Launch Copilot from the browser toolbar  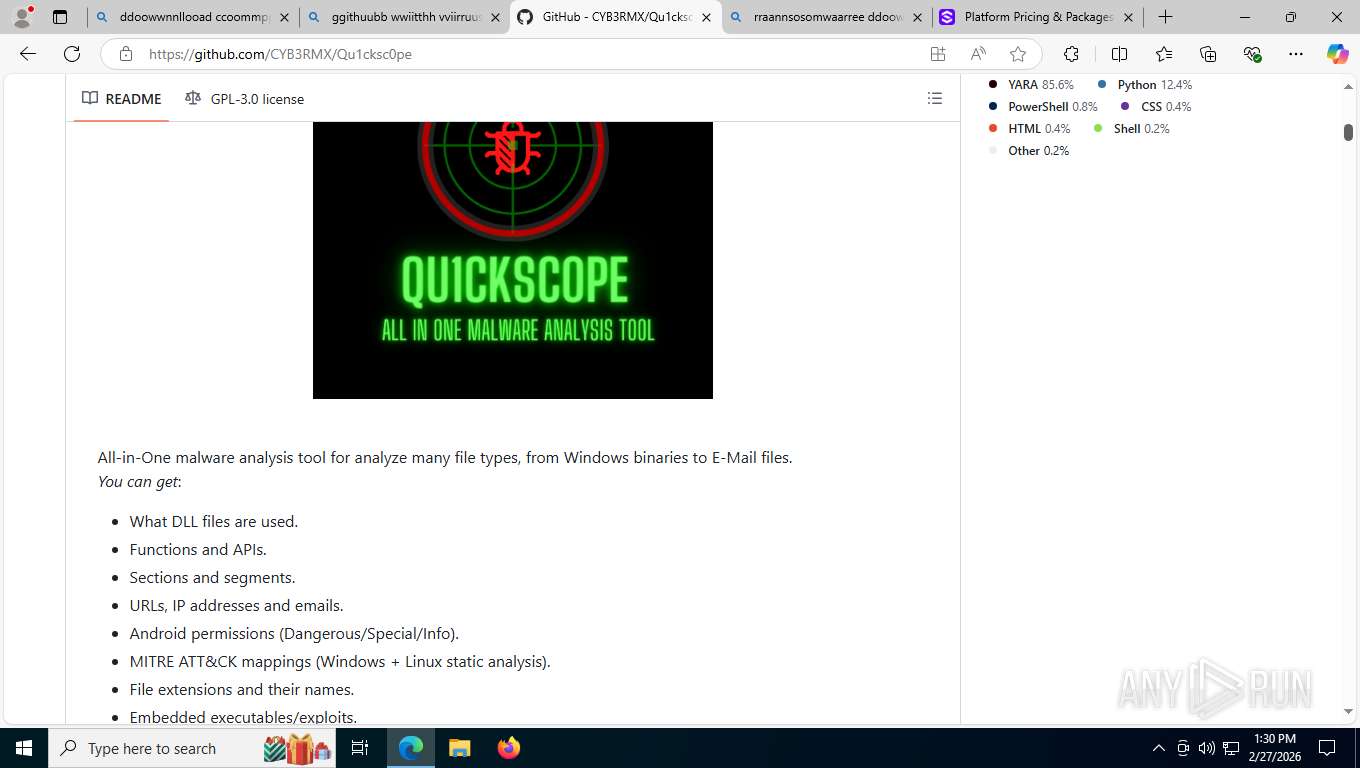point(1338,54)
